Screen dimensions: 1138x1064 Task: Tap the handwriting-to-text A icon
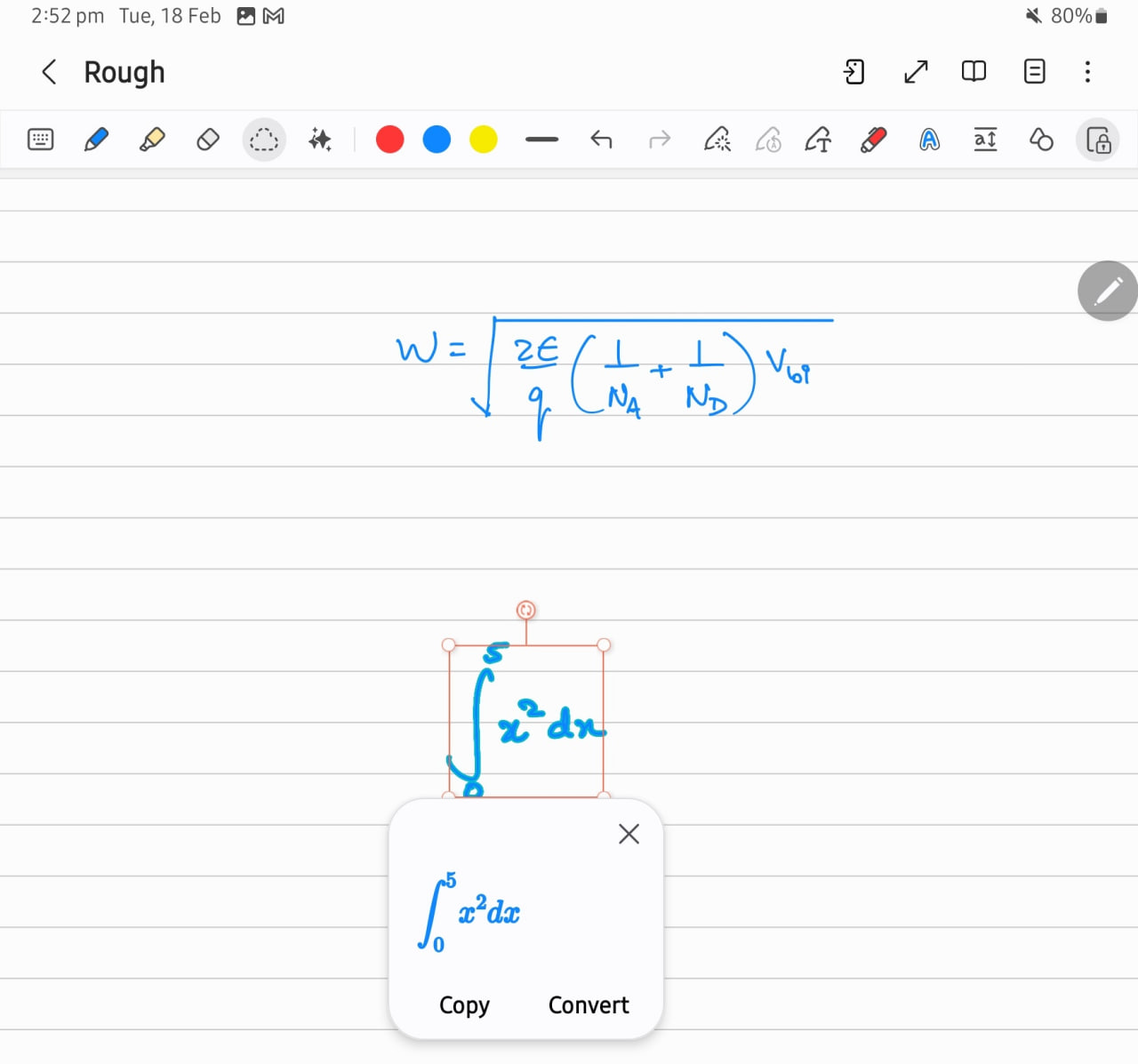929,140
